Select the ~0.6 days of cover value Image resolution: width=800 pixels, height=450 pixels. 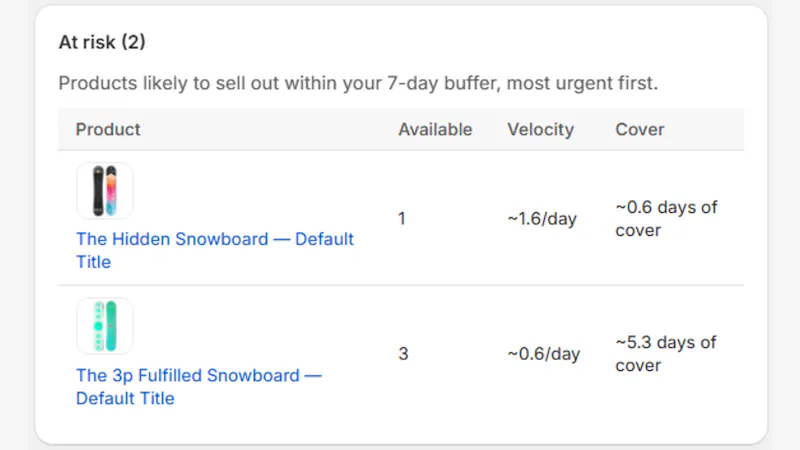666,219
